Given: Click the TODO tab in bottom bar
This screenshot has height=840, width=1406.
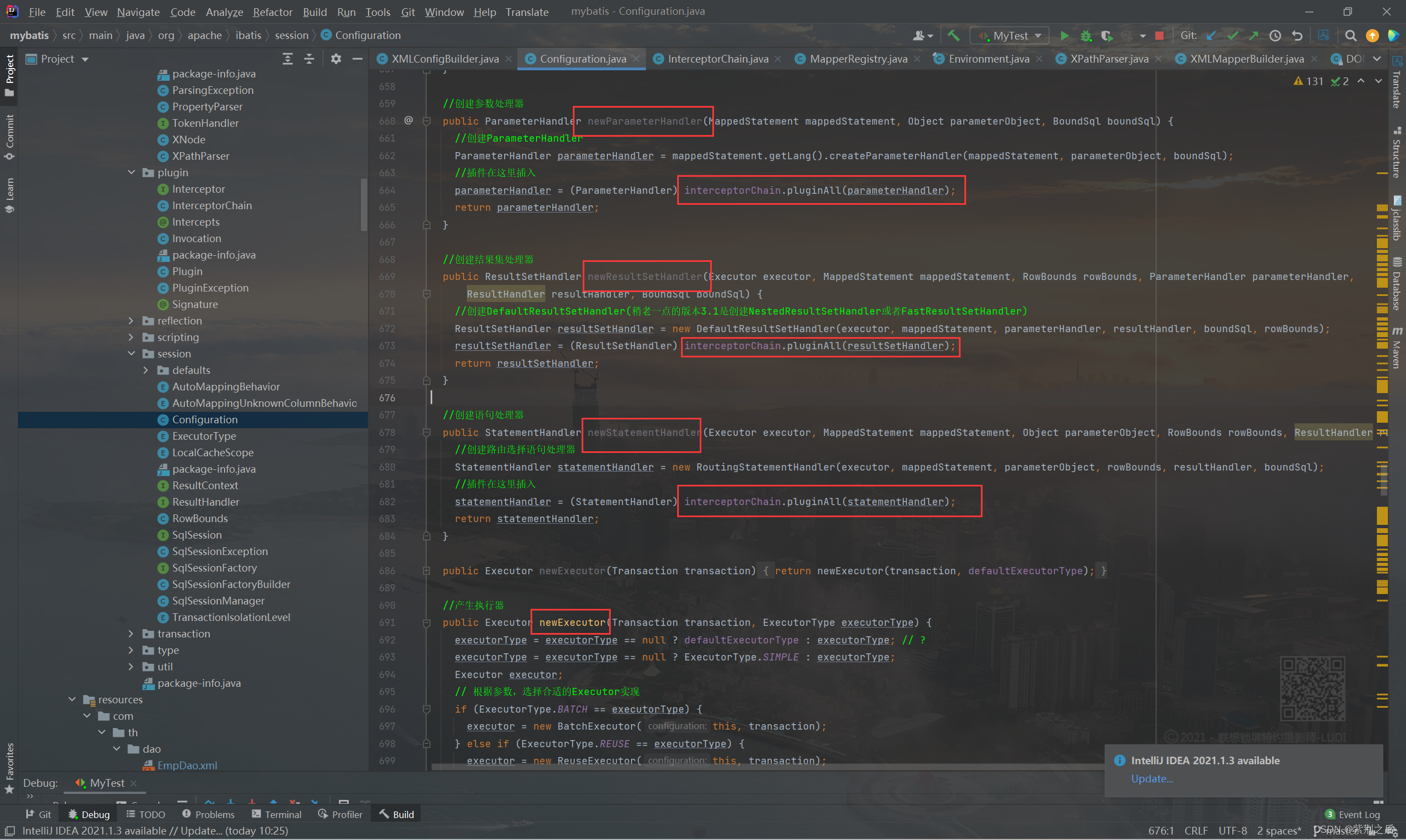Looking at the screenshot, I should pyautogui.click(x=148, y=813).
